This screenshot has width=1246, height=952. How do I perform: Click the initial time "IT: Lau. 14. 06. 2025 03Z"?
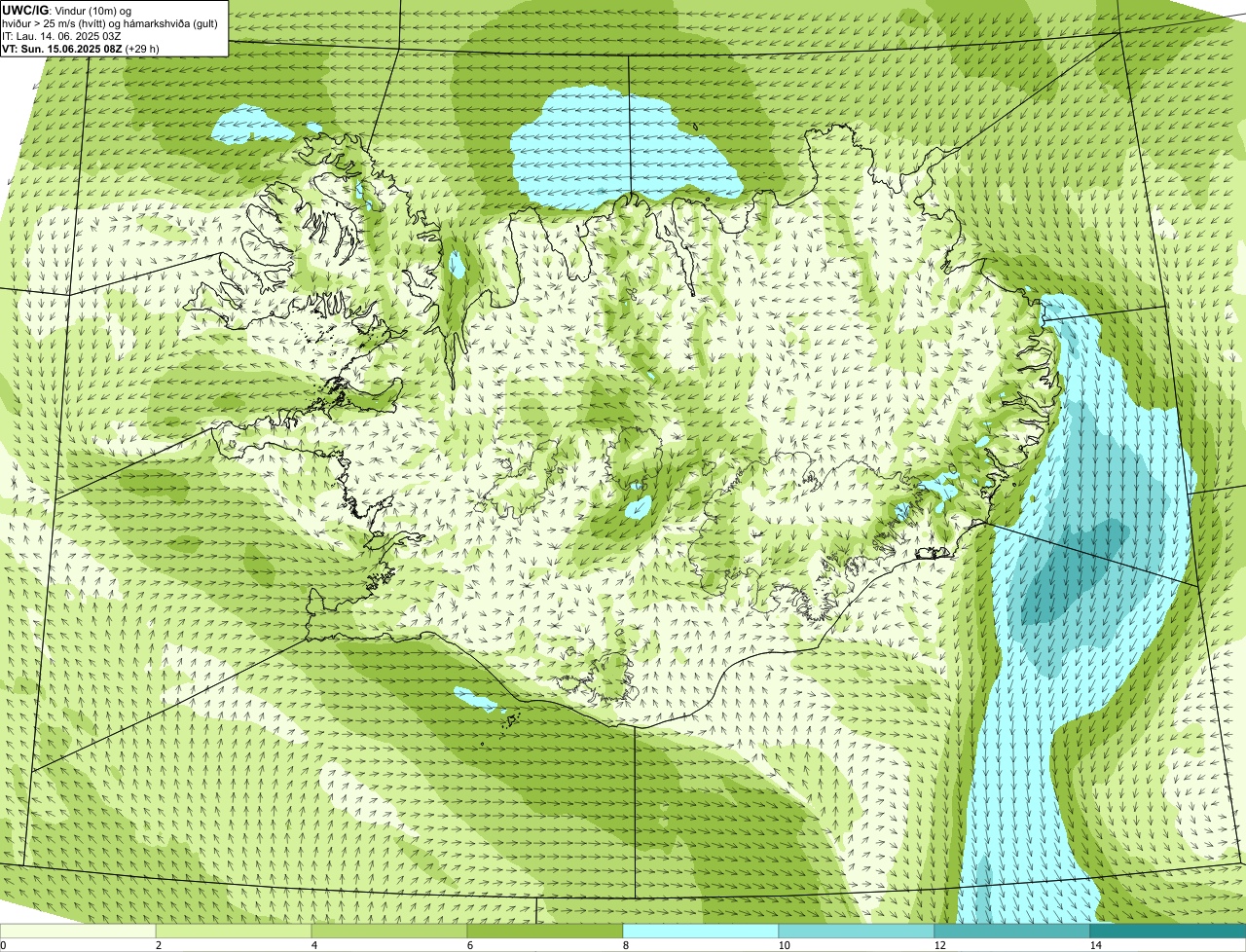tap(63, 35)
